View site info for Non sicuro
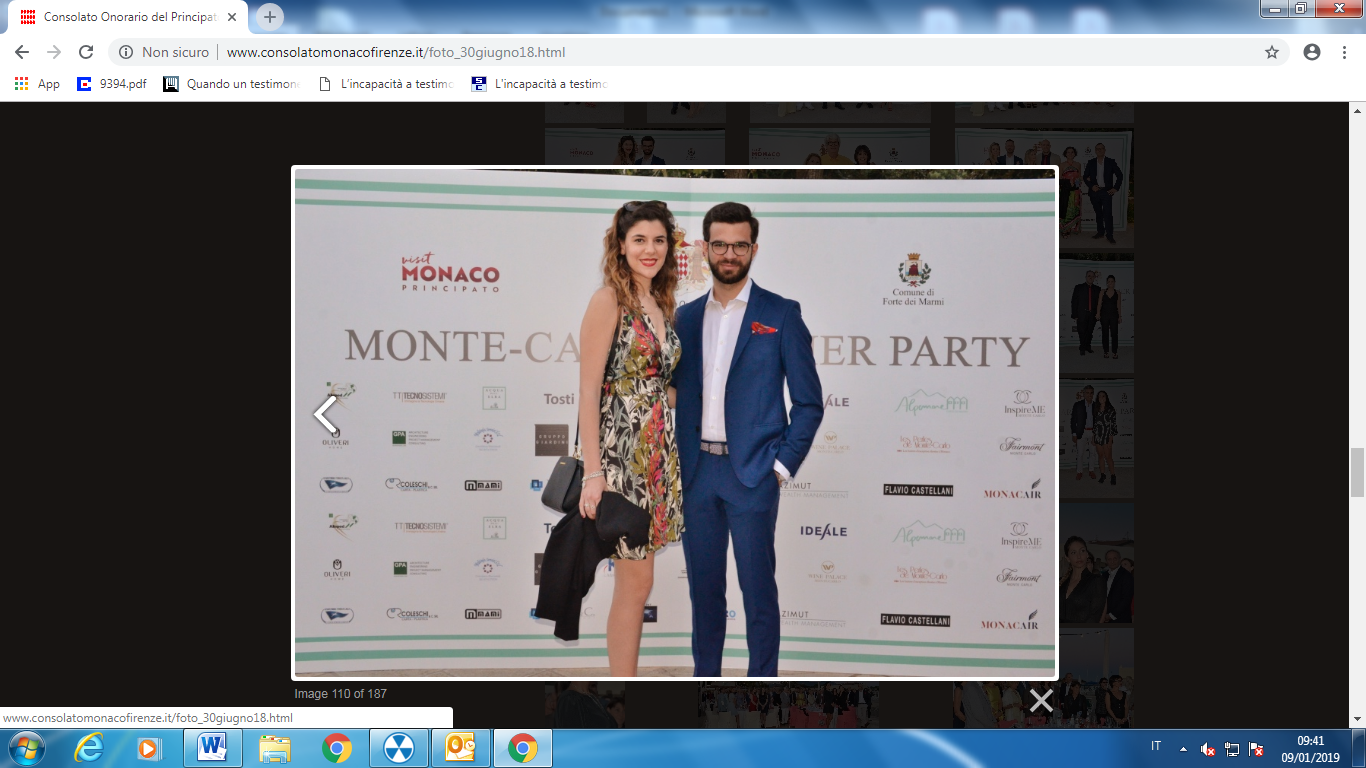The width and height of the screenshot is (1366, 768). coord(164,52)
